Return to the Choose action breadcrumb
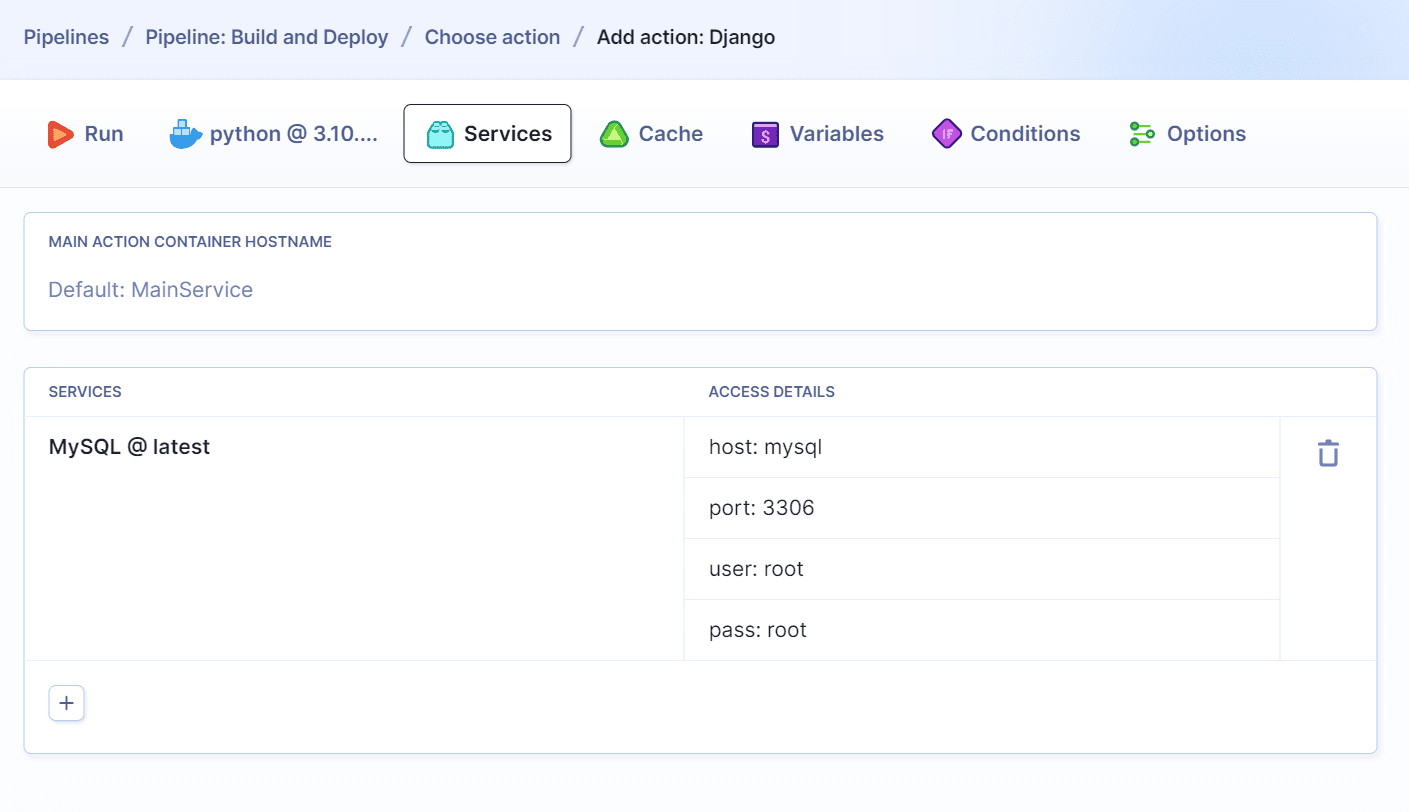The height and width of the screenshot is (812, 1409). [x=492, y=37]
